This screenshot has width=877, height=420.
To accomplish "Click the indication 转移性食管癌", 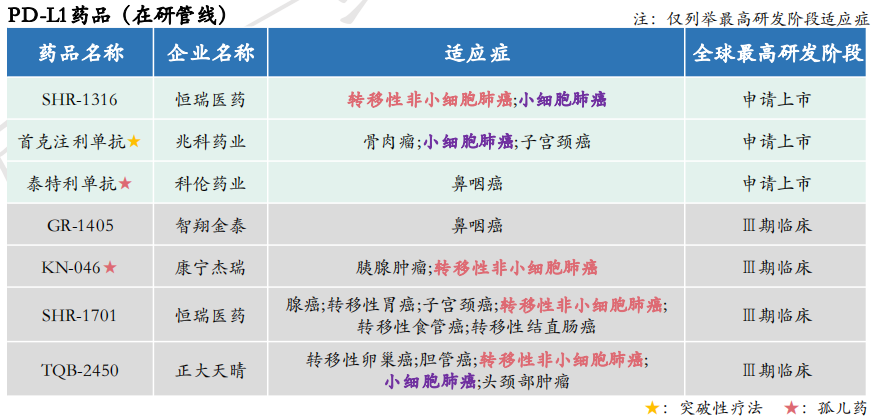I will pos(411,326).
